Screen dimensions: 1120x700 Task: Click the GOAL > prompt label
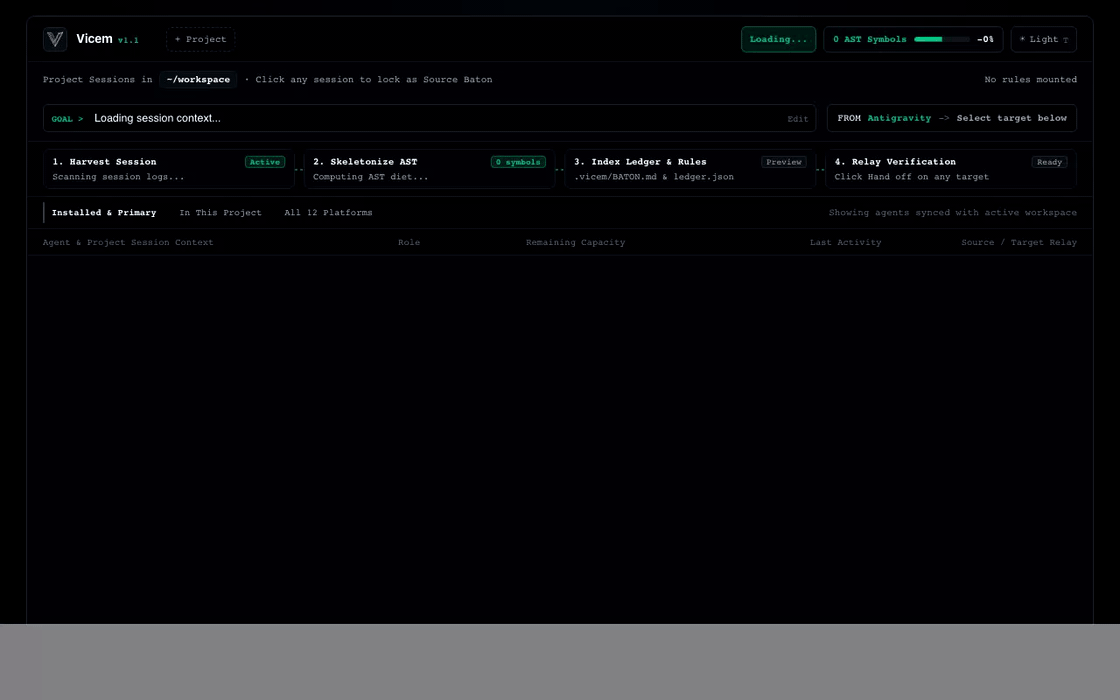(x=67, y=119)
